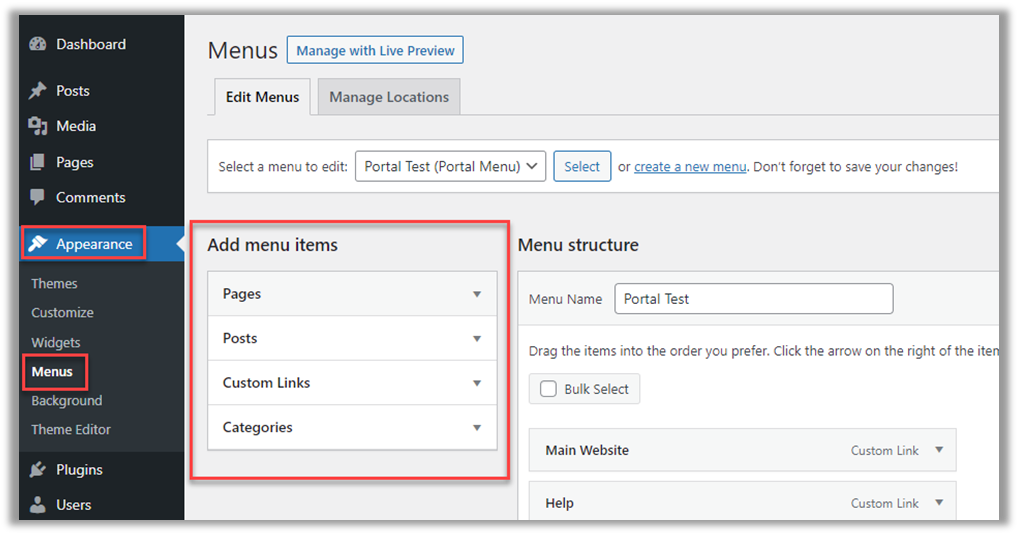Follow the create a new menu link
1019x535 pixels.
point(690,167)
